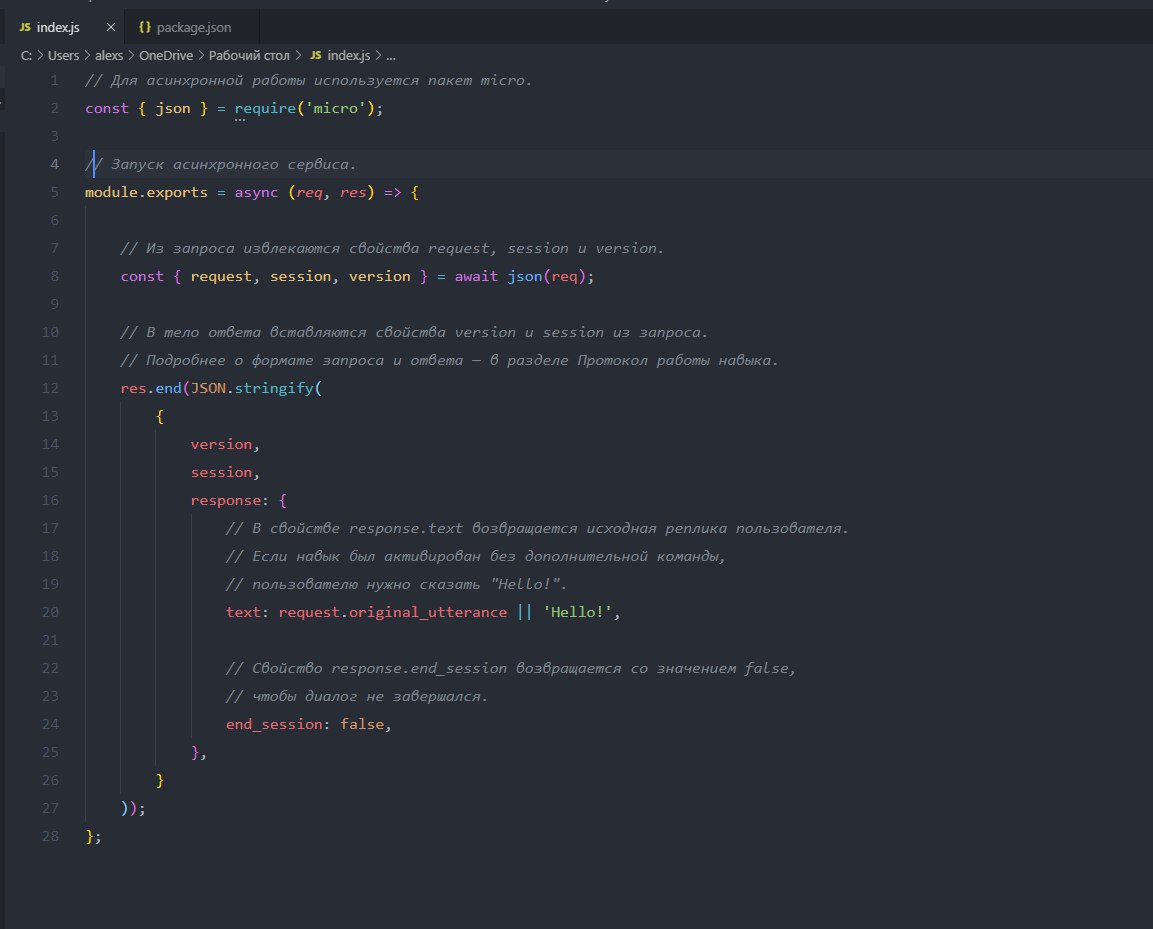Click the response key on line 16

(x=226, y=500)
